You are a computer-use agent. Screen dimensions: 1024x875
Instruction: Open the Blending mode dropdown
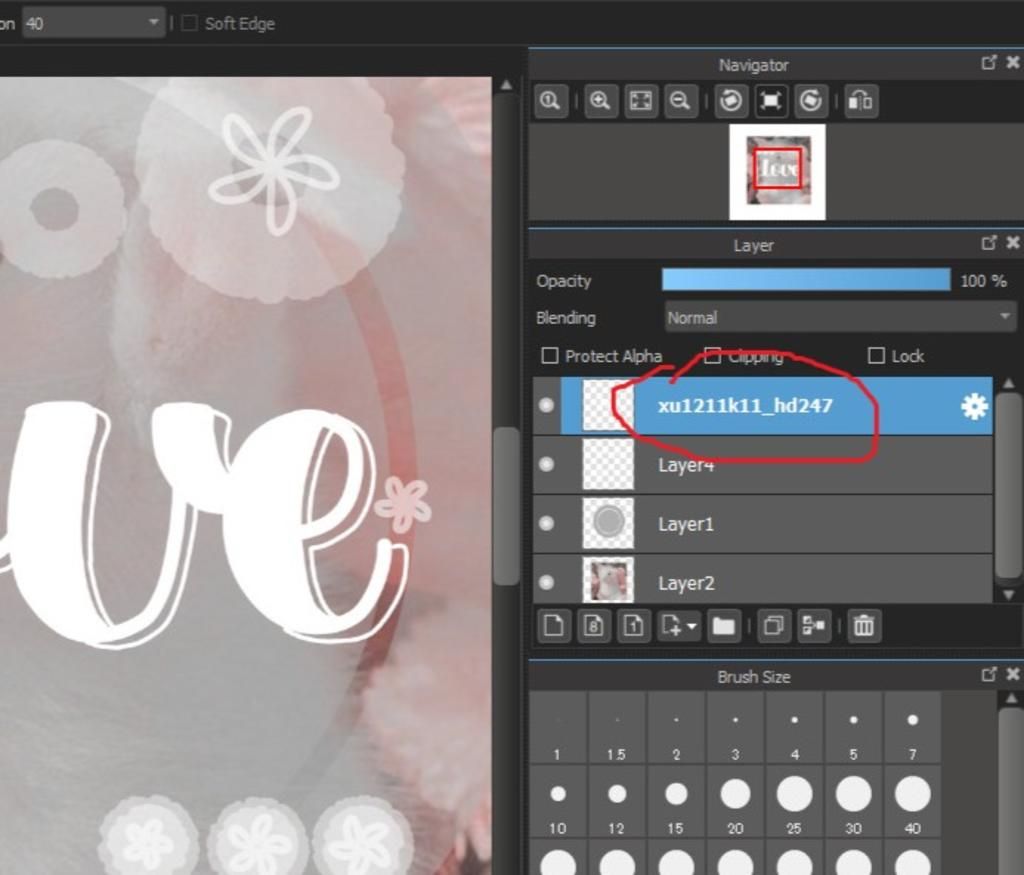click(840, 317)
